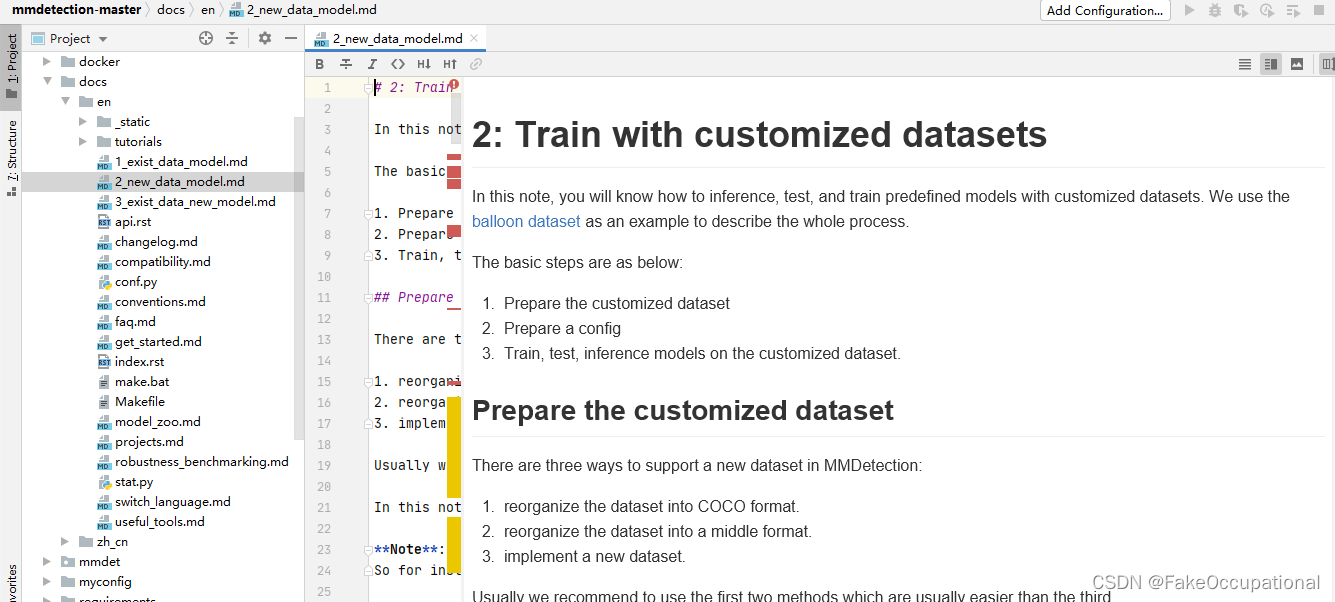The image size is (1335, 602).
Task: Open robustness_benchmarking.md file
Action: (201, 461)
